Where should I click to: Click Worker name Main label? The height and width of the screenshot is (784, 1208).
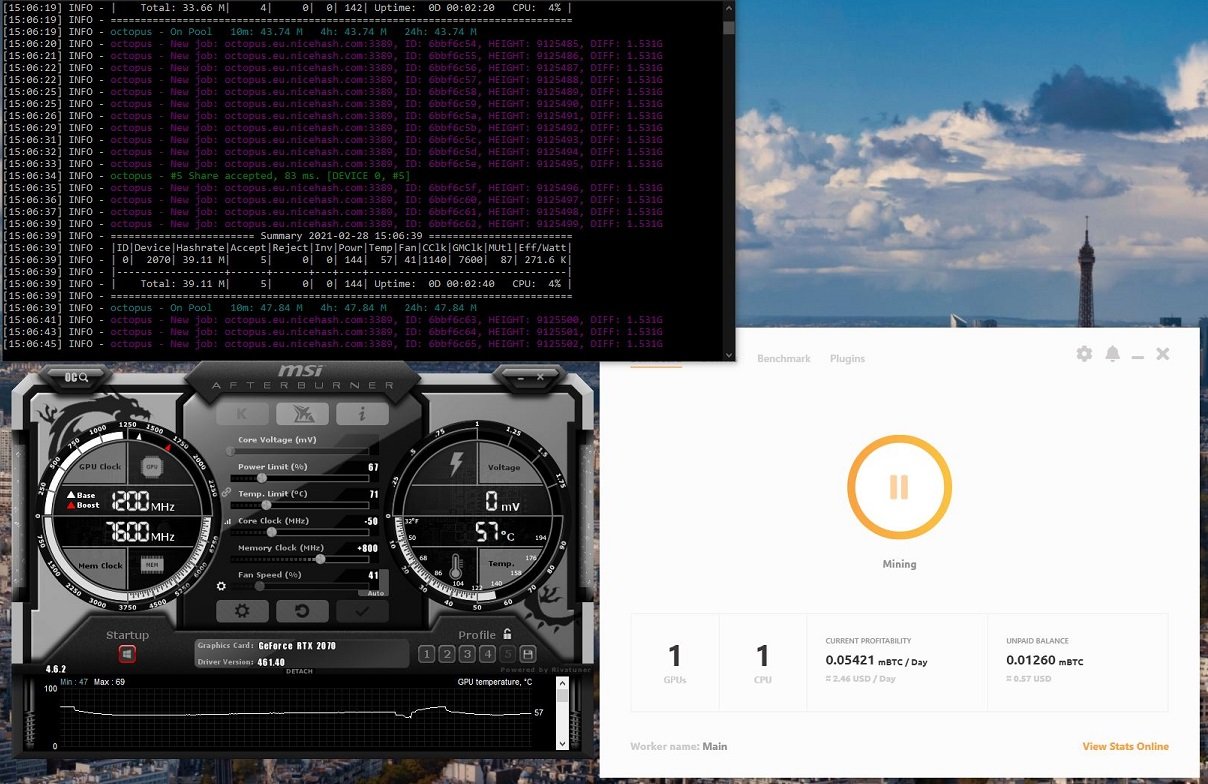(x=679, y=746)
